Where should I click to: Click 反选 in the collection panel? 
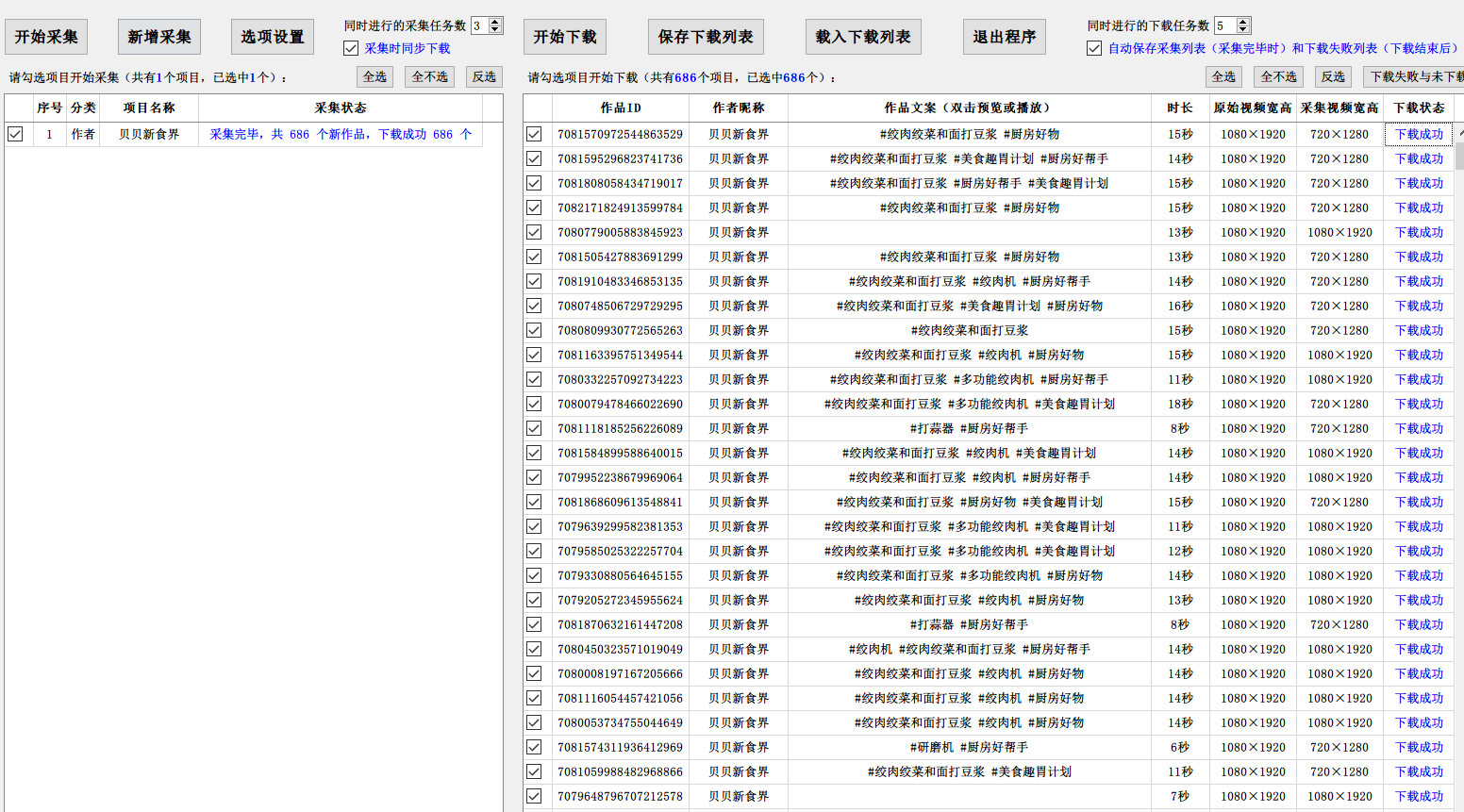click(484, 76)
